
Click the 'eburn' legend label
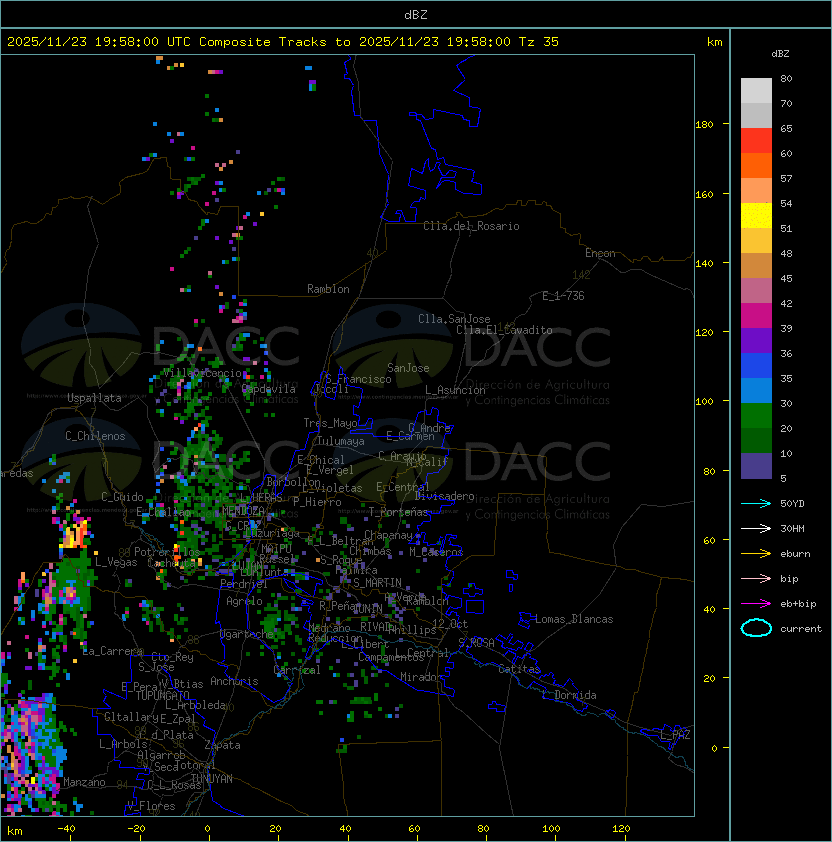pyautogui.click(x=795, y=554)
